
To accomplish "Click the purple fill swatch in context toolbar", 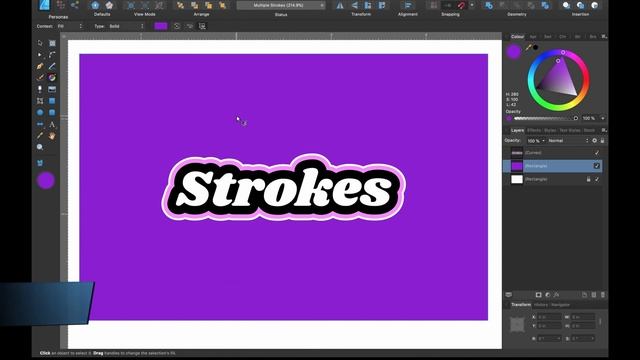I will coord(161,26).
